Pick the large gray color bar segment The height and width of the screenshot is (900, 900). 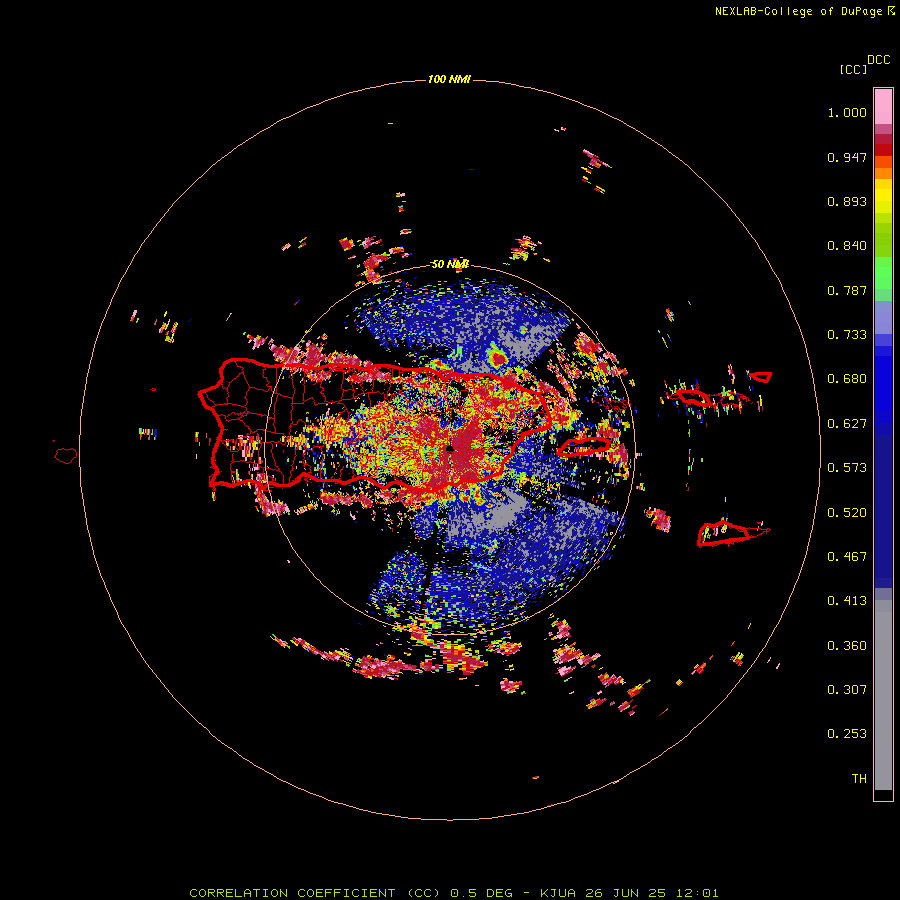click(x=883, y=695)
